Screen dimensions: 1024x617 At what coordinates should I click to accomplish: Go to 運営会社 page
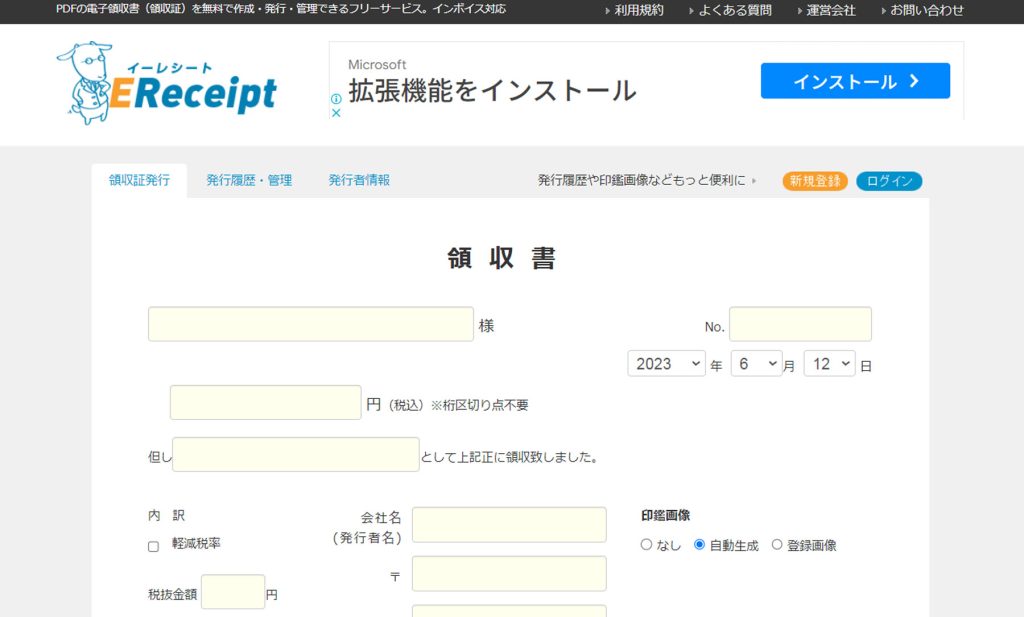pos(830,11)
